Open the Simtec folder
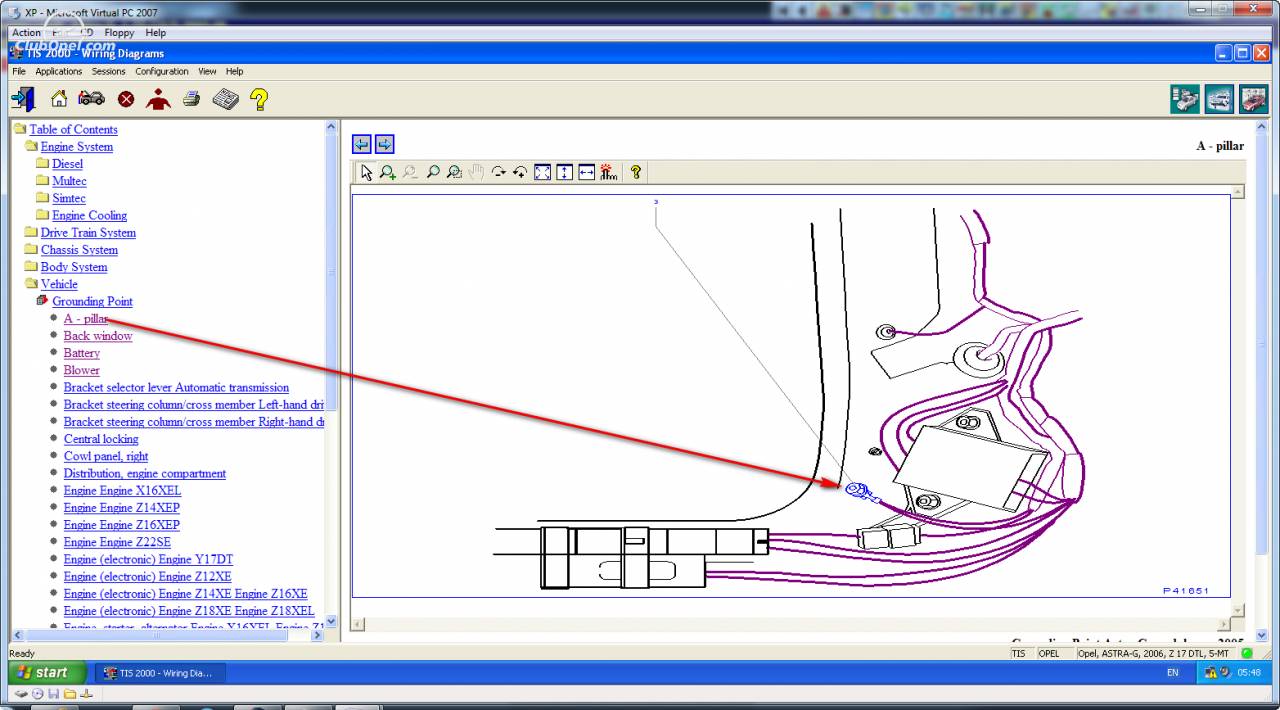 click(69, 198)
